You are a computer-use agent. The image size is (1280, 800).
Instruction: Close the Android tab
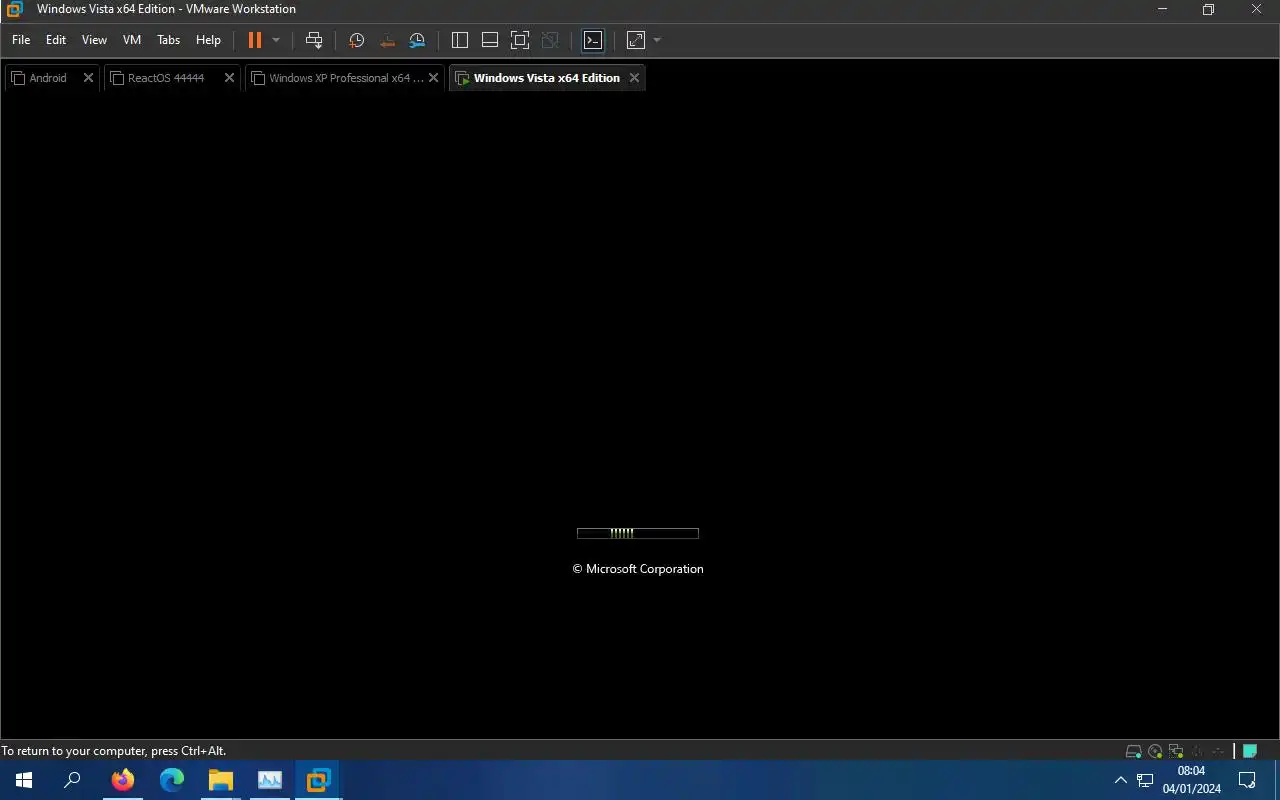click(88, 78)
